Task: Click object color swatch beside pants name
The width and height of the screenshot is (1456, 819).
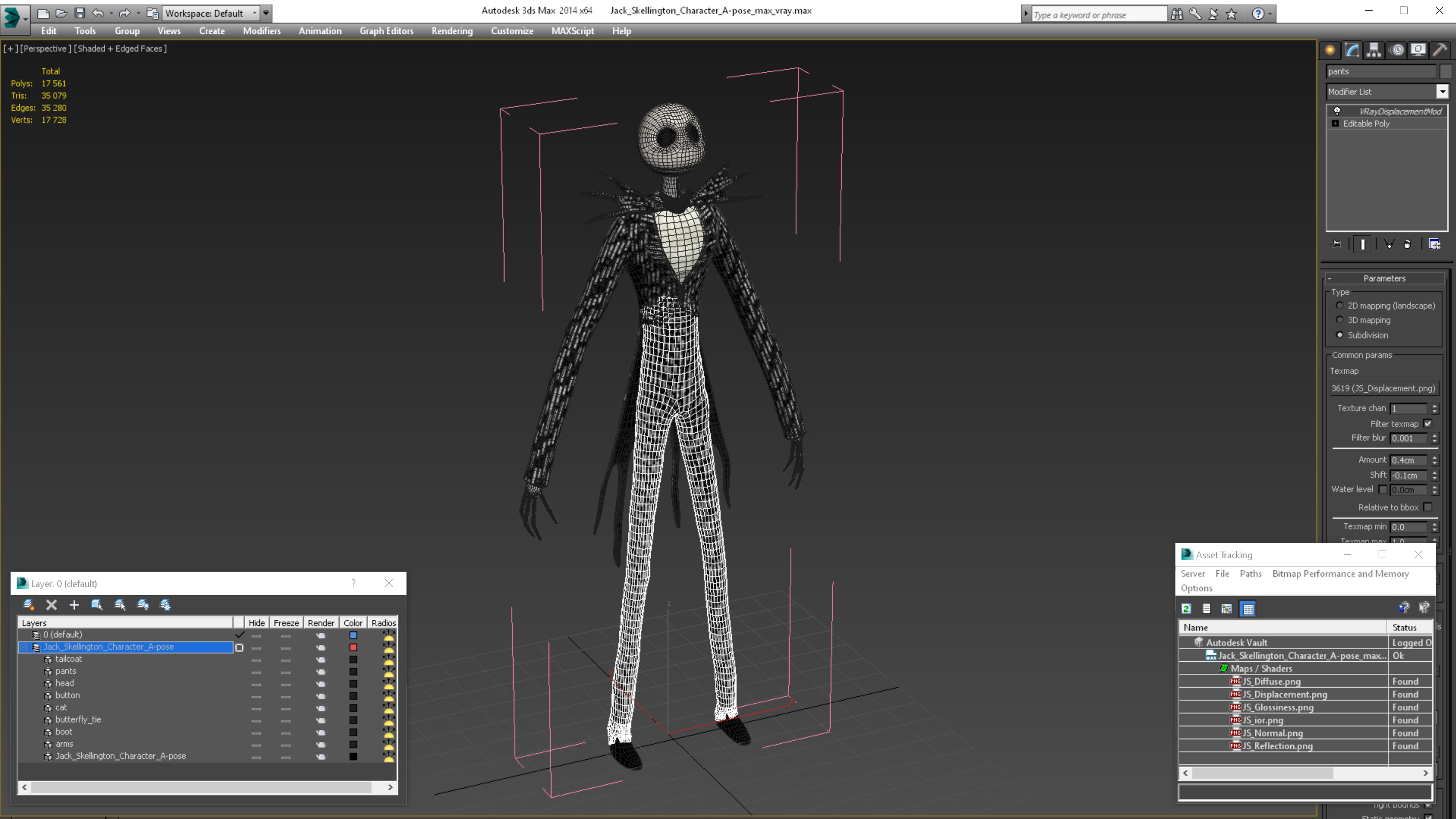Action: [1446, 71]
